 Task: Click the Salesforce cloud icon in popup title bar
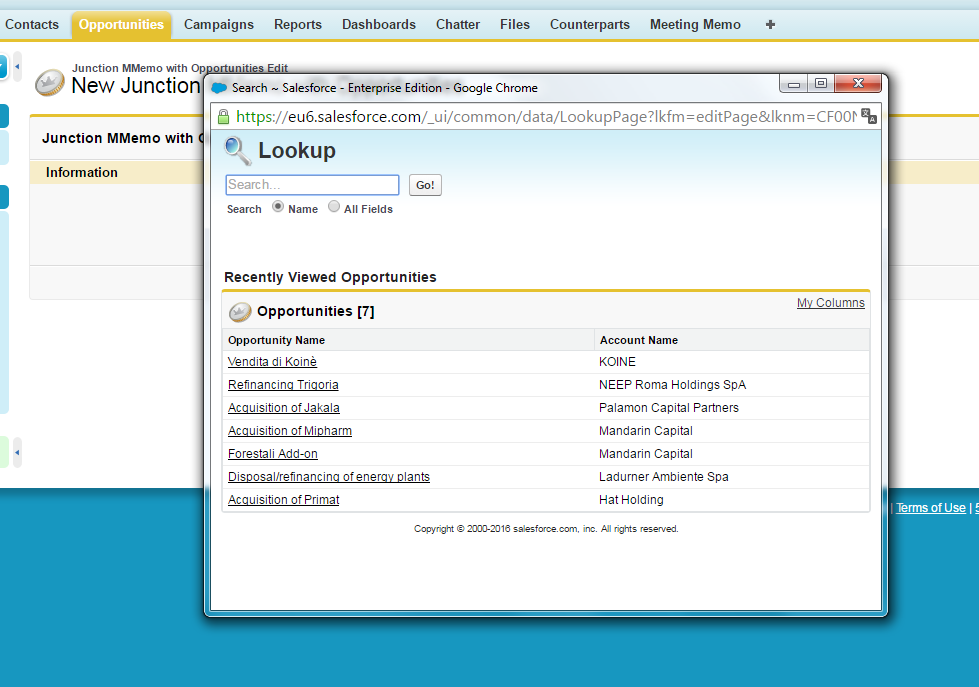(x=219, y=88)
